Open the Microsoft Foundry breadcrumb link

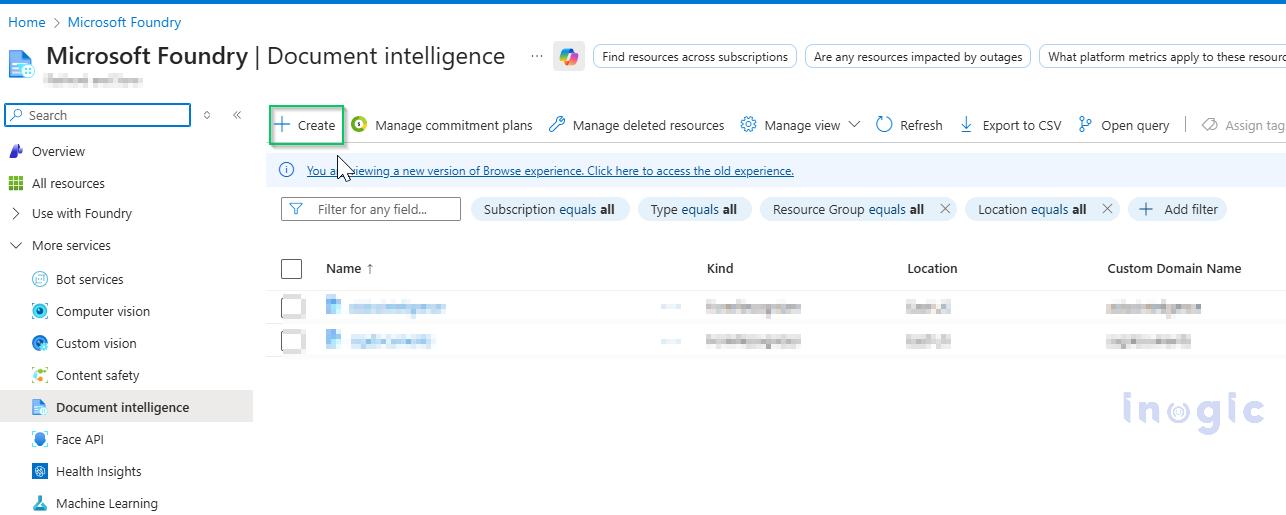tap(124, 22)
